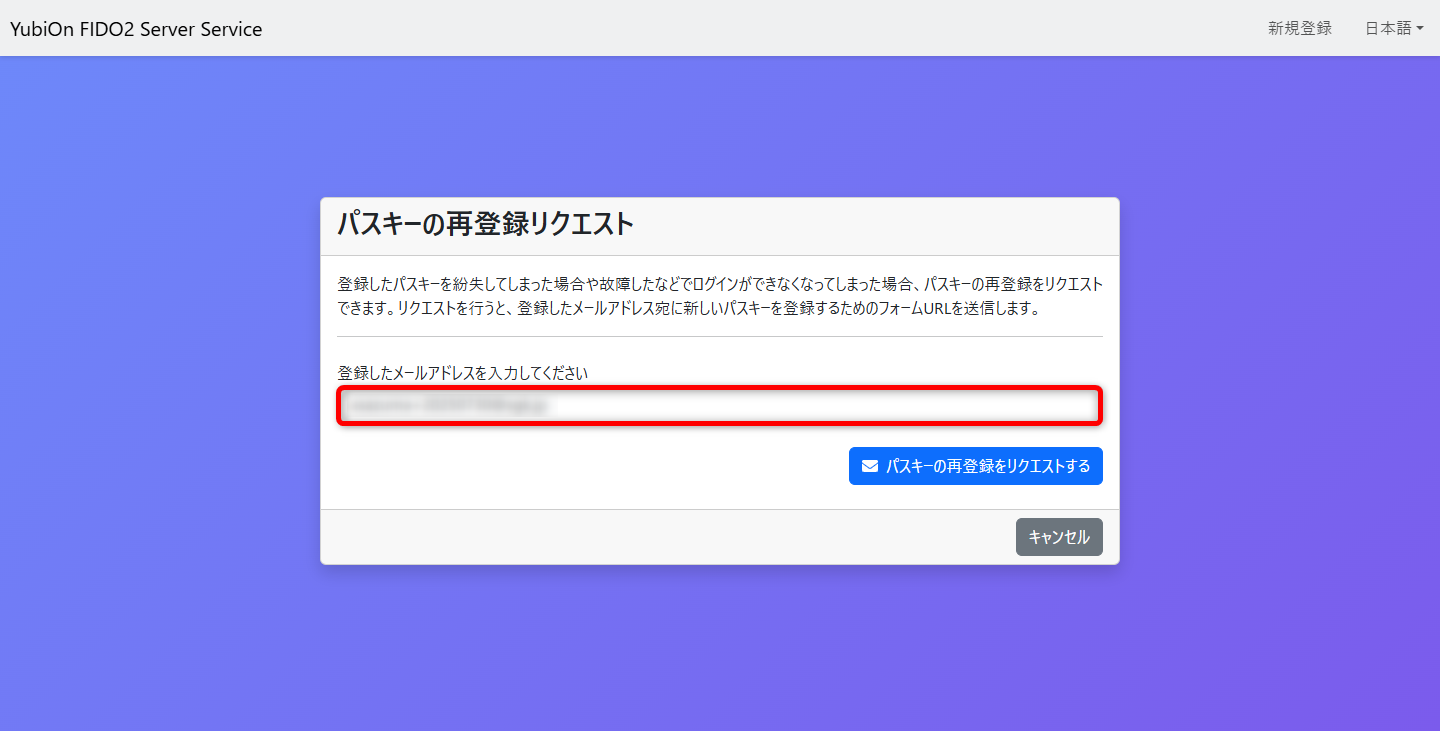1440x731 pixels.
Task: Click the パスキーの再登録リクエスト heading text
Action: [485, 224]
